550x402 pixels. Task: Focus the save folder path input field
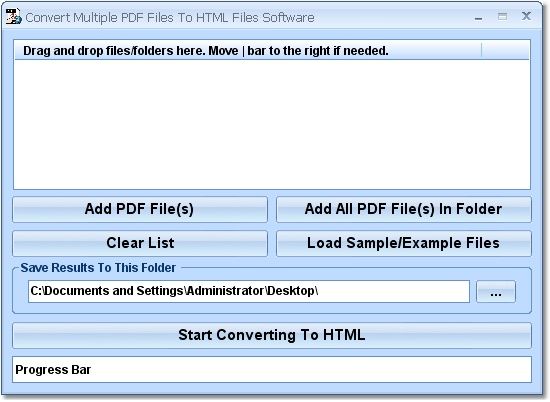[249, 291]
